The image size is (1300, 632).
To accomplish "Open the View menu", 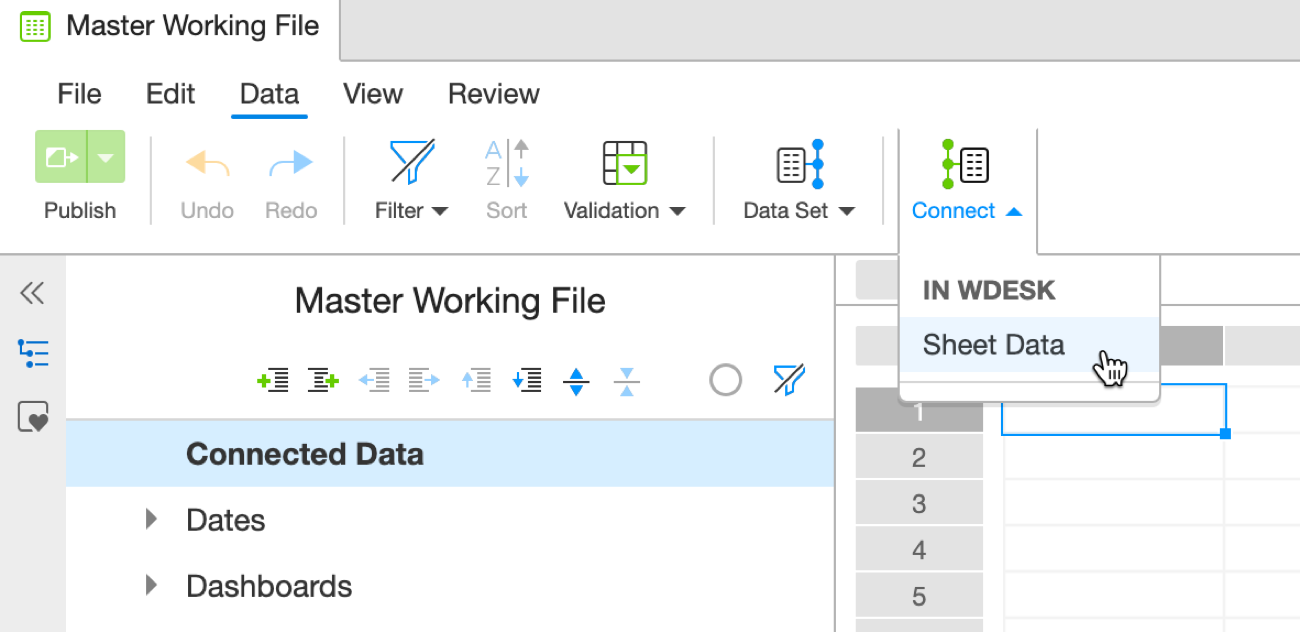I will point(372,94).
